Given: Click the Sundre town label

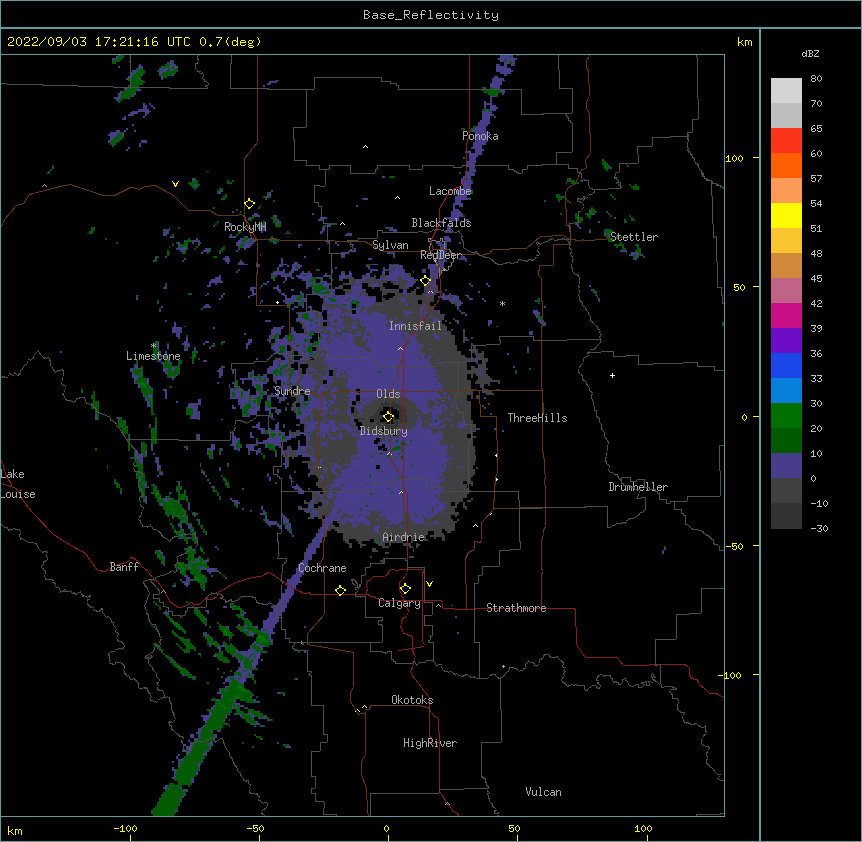Looking at the screenshot, I should pos(292,391).
